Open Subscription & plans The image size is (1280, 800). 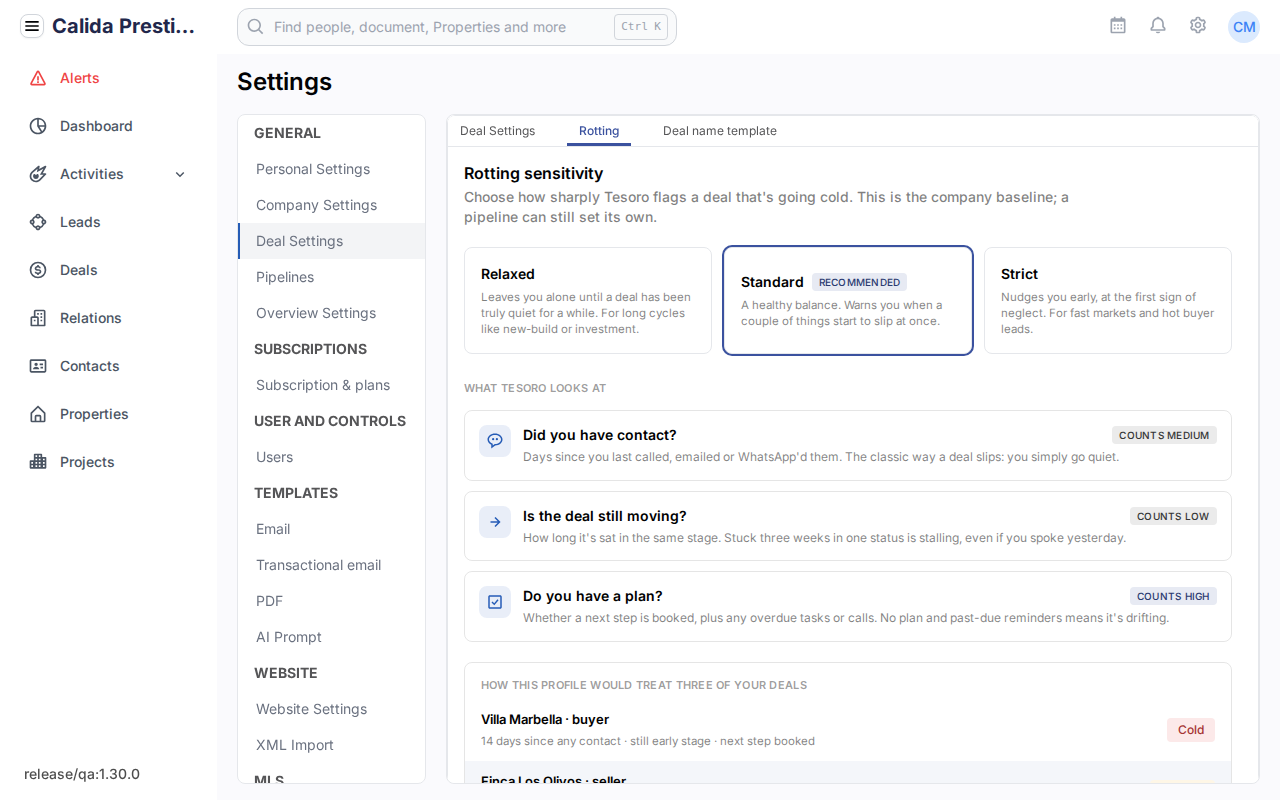point(332,385)
